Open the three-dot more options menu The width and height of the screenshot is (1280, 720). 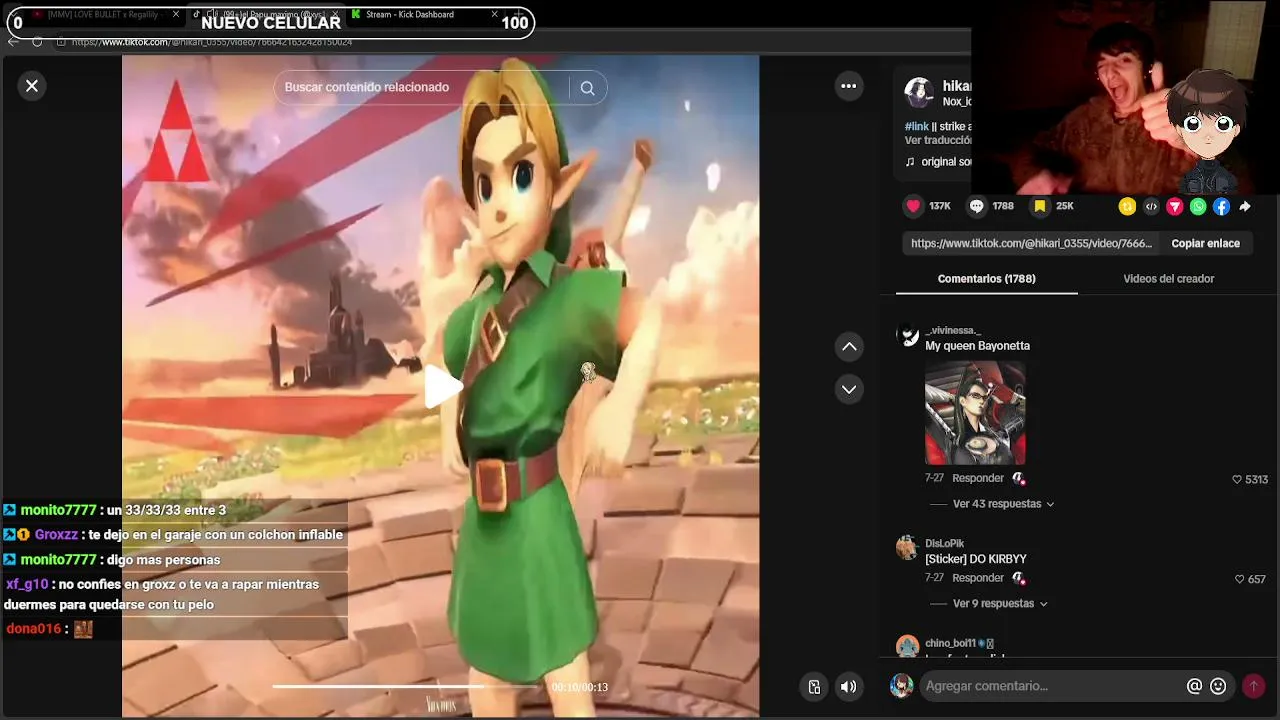click(849, 86)
